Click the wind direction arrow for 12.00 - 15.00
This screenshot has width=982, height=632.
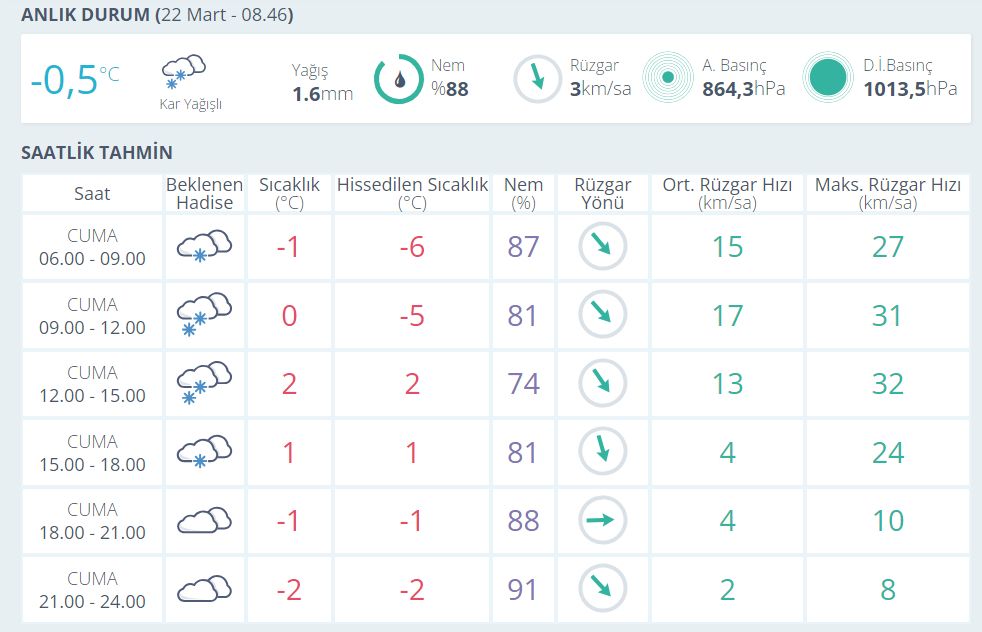[x=603, y=383]
